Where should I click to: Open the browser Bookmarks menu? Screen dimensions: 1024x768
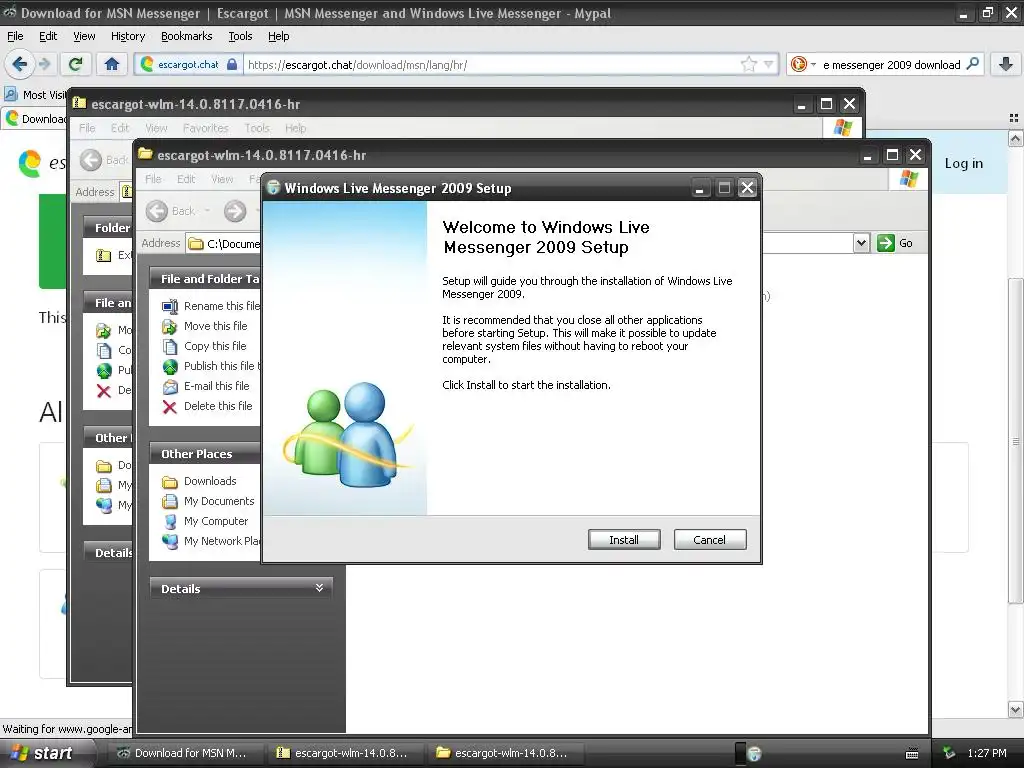click(186, 36)
